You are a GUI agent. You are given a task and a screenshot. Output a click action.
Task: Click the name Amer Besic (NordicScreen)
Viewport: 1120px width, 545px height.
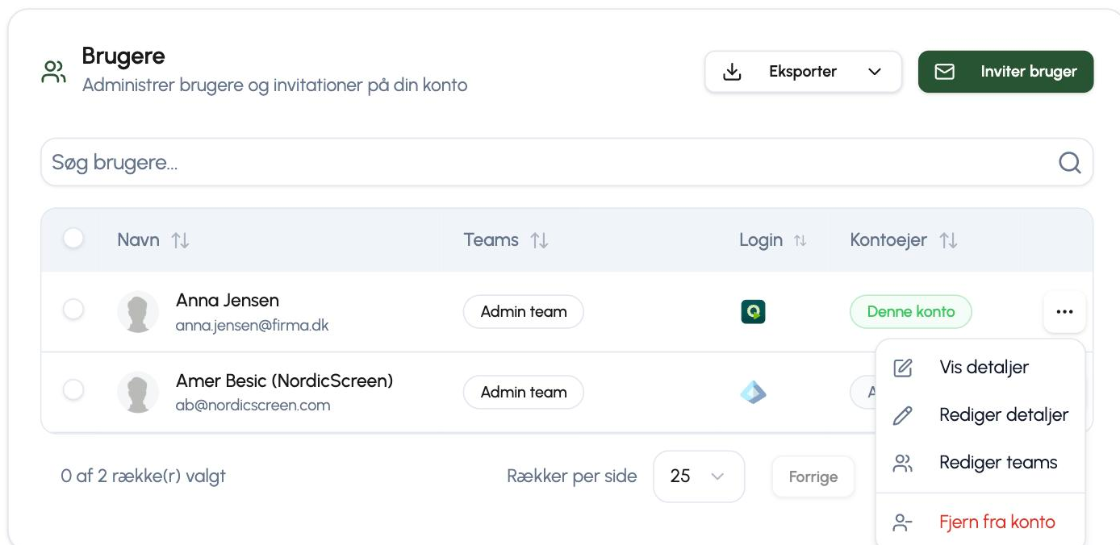[284, 381]
